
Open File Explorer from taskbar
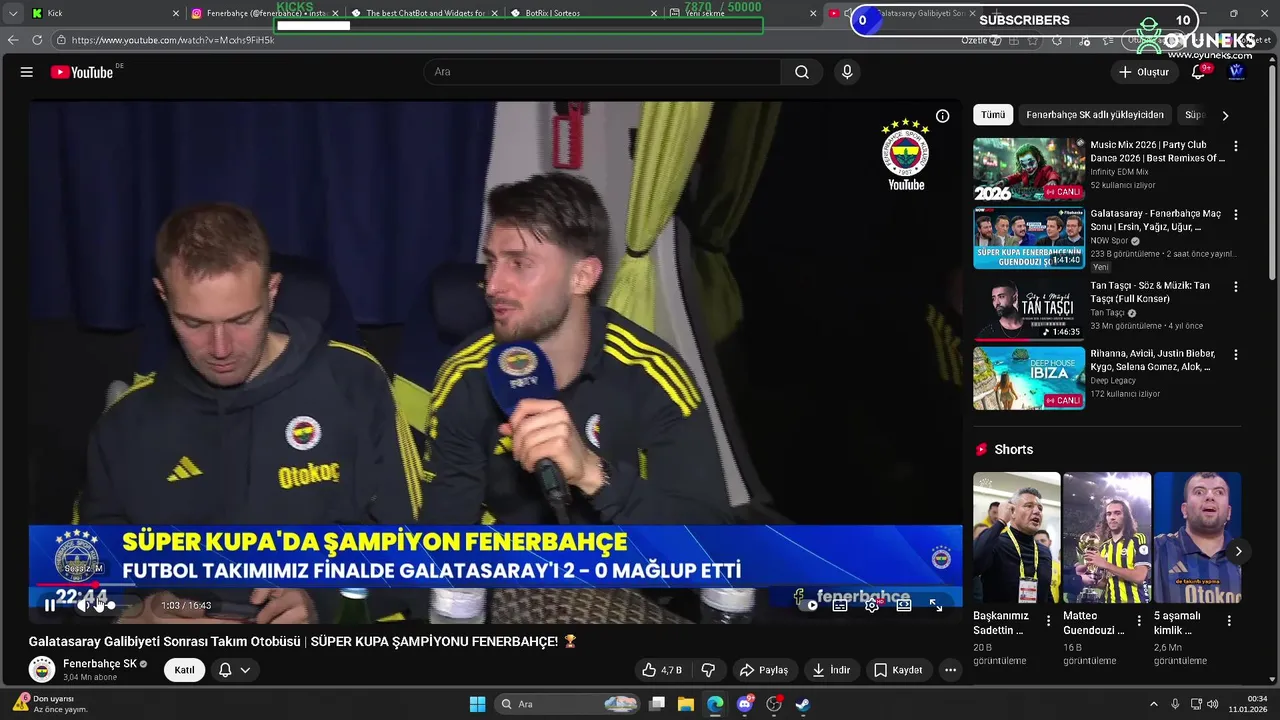click(x=686, y=704)
